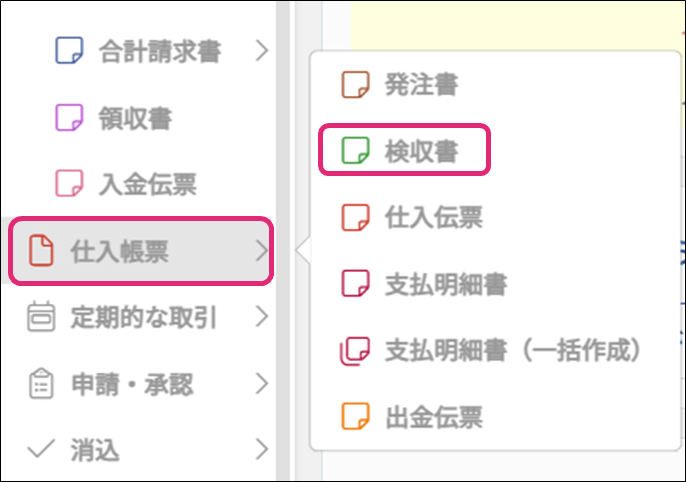Viewport: 686px width, 482px height.
Task: Click the green 検収書 icon
Action: (x=355, y=151)
